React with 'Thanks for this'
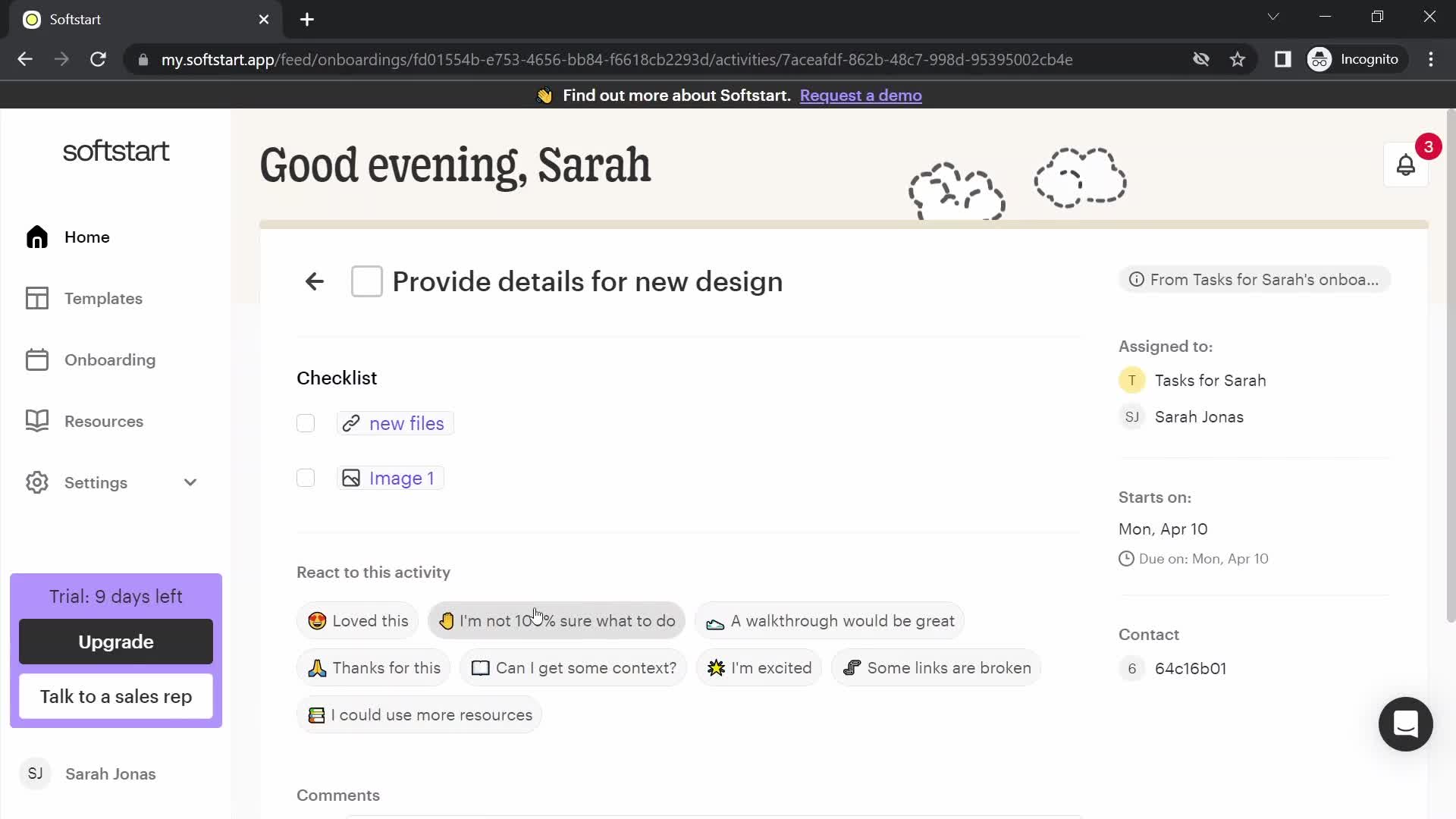This screenshot has height=819, width=1456. point(374,668)
